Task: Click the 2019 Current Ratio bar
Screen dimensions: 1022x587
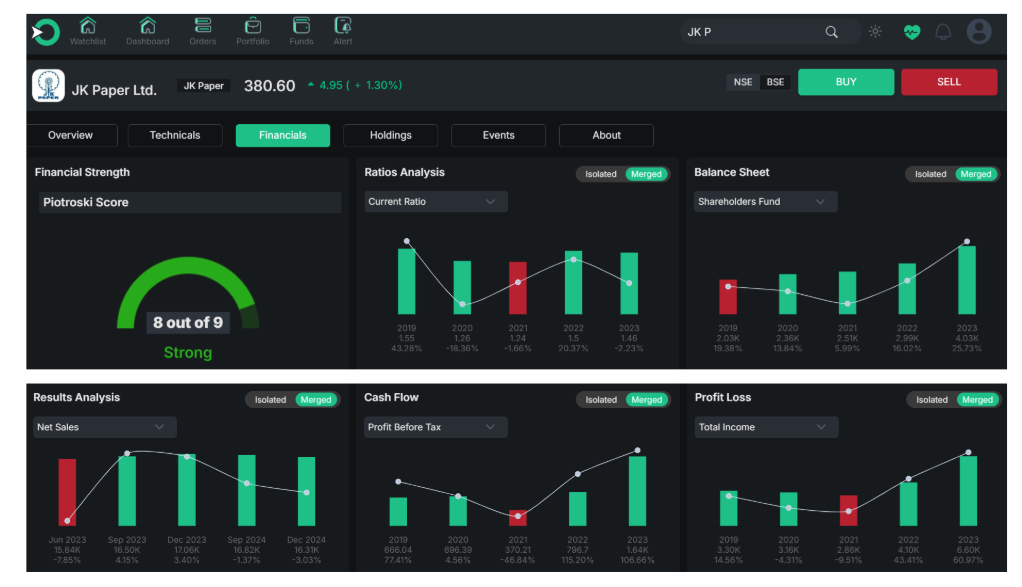Action: [407, 281]
